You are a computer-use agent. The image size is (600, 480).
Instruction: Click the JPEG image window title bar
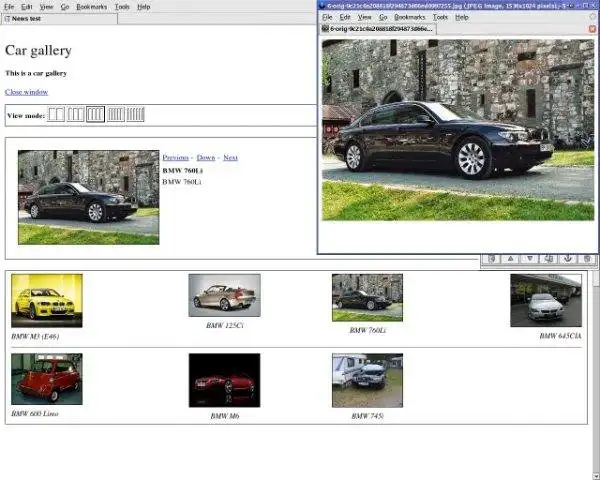(x=458, y=5)
